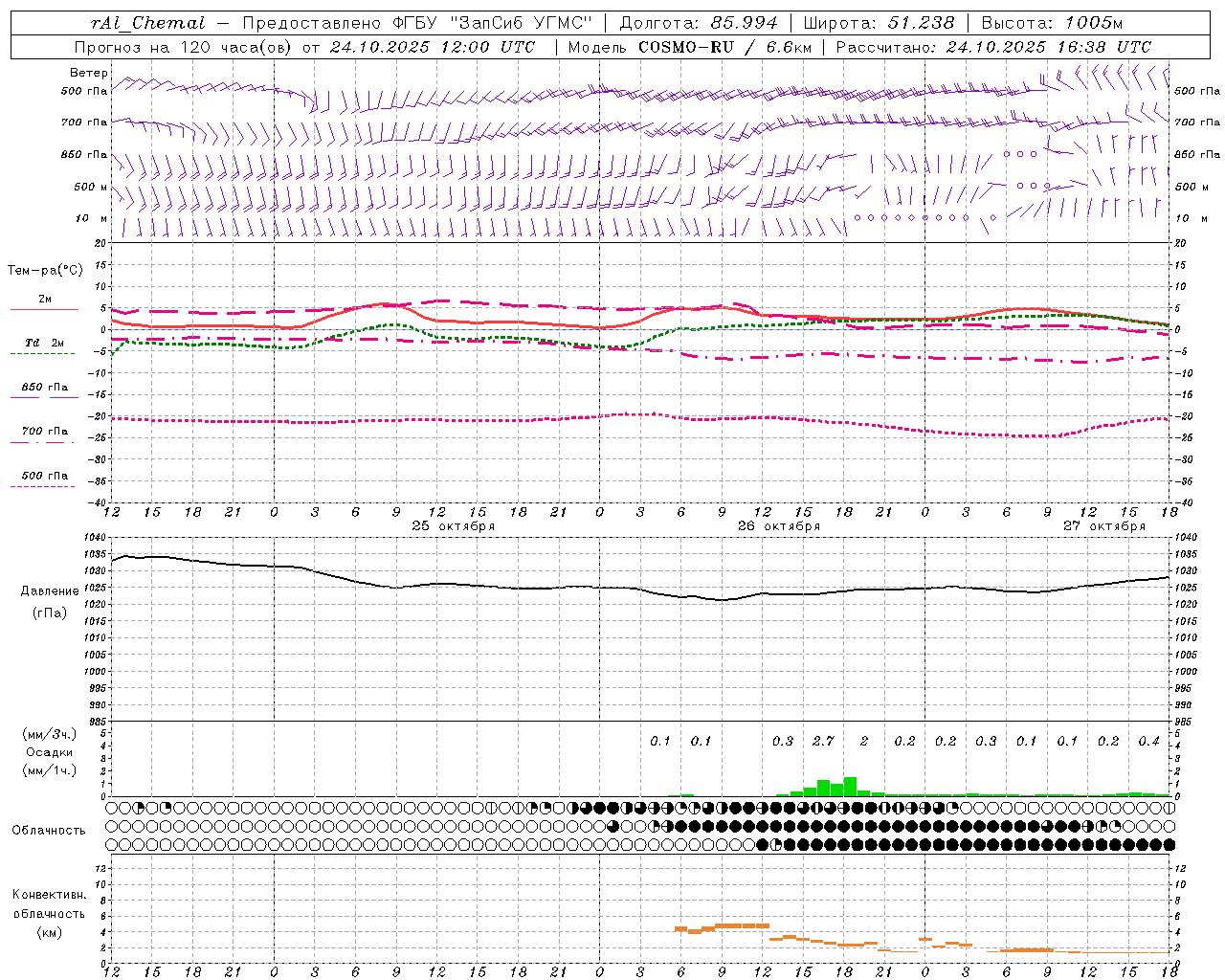1225x980 pixels.
Task: Click the forecast start time 24.10.2025 12:00 UTC
Action: pos(433,47)
